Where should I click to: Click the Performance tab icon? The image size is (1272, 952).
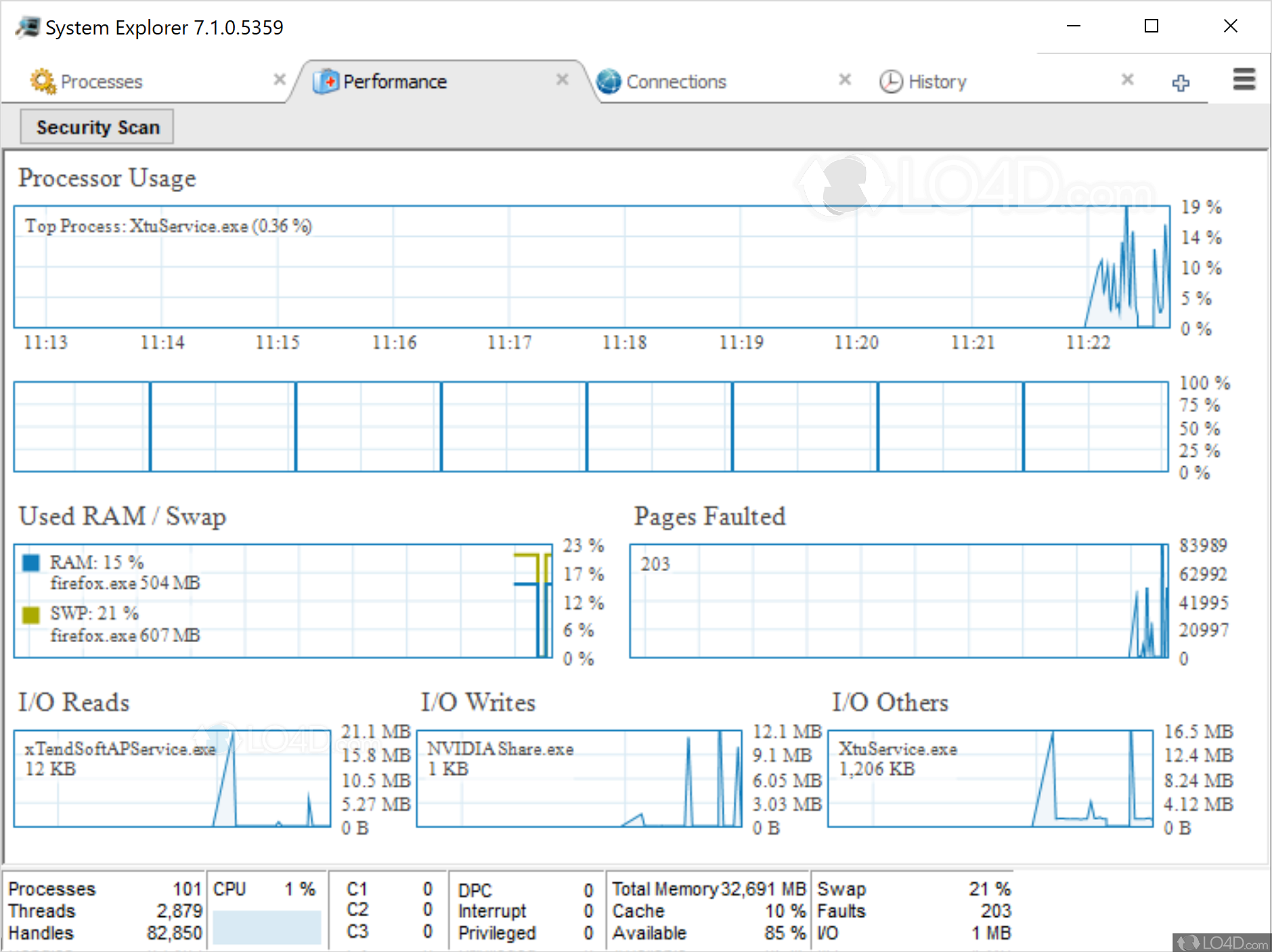tap(326, 81)
